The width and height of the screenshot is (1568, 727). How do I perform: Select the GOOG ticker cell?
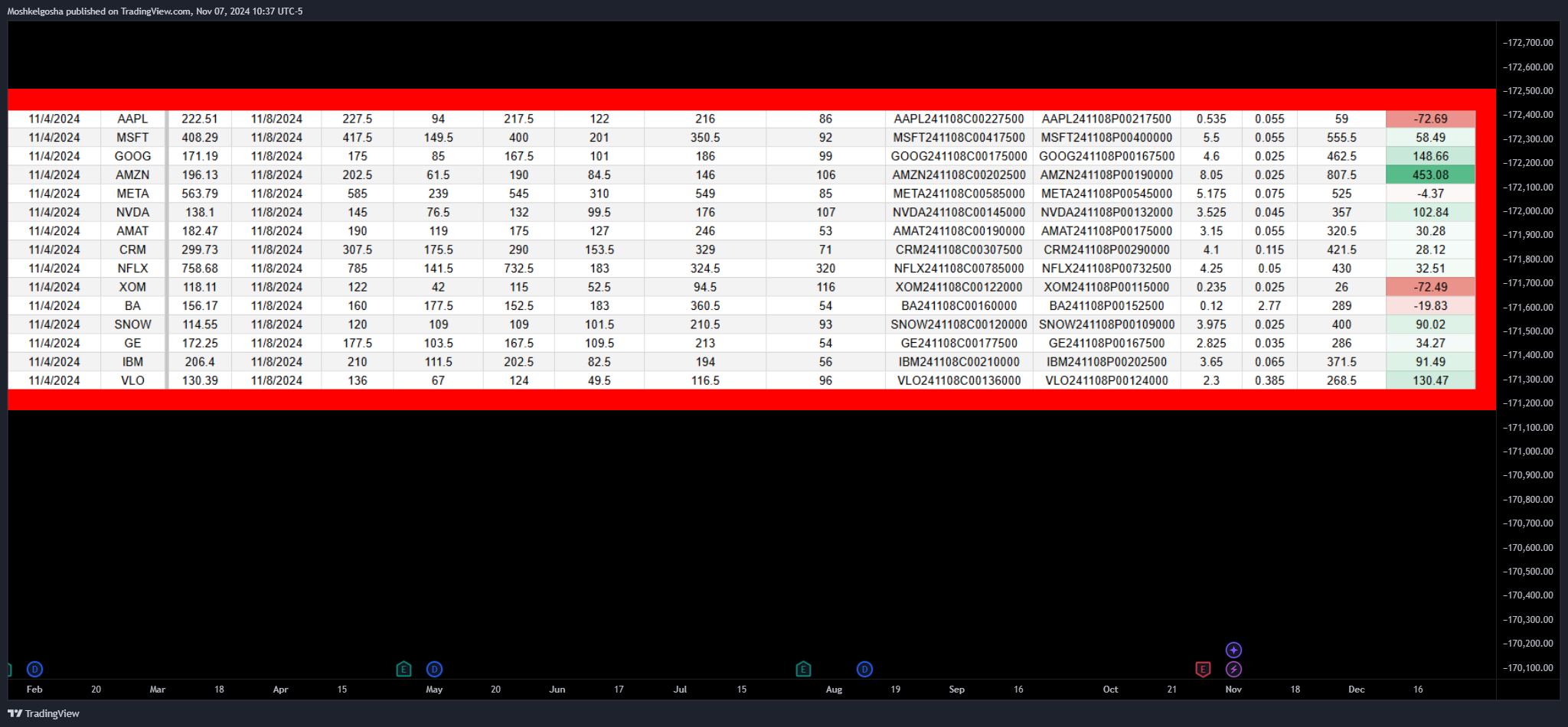[x=132, y=156]
